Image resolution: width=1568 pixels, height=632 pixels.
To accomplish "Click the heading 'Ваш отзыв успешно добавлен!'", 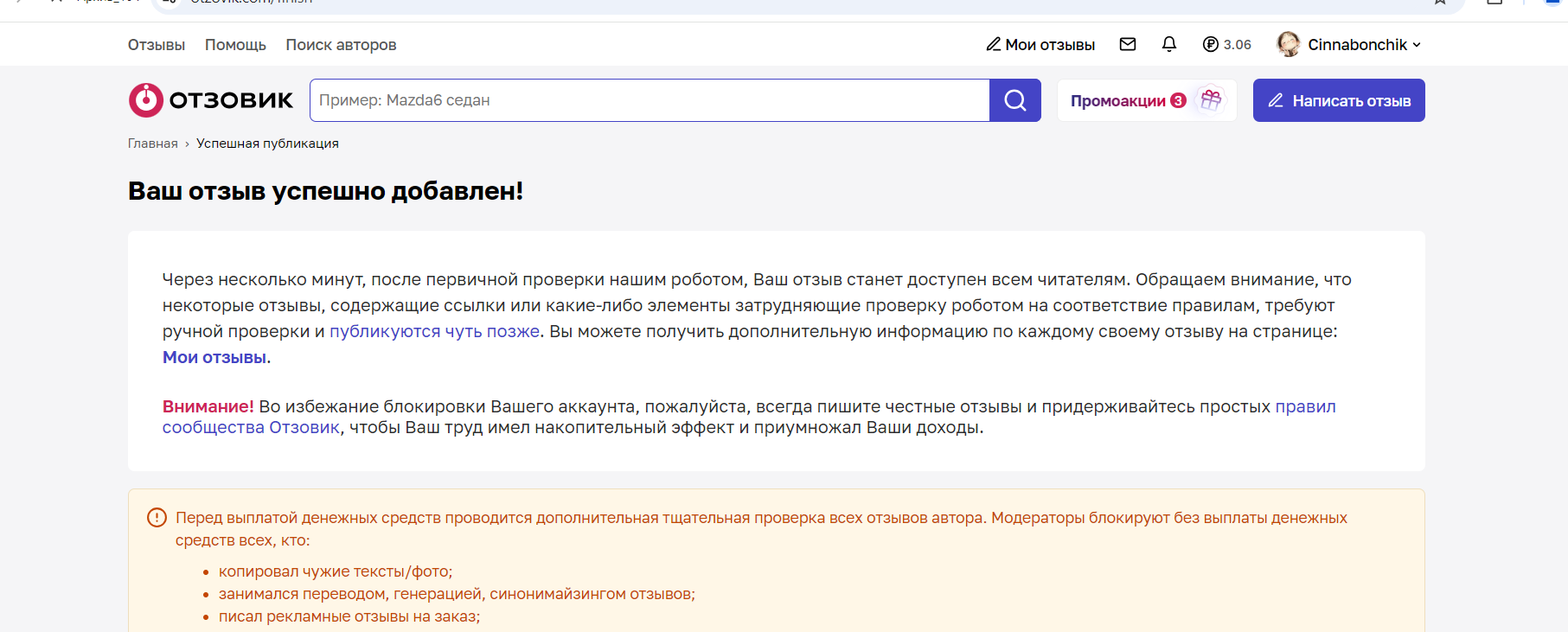I will pos(325,190).
